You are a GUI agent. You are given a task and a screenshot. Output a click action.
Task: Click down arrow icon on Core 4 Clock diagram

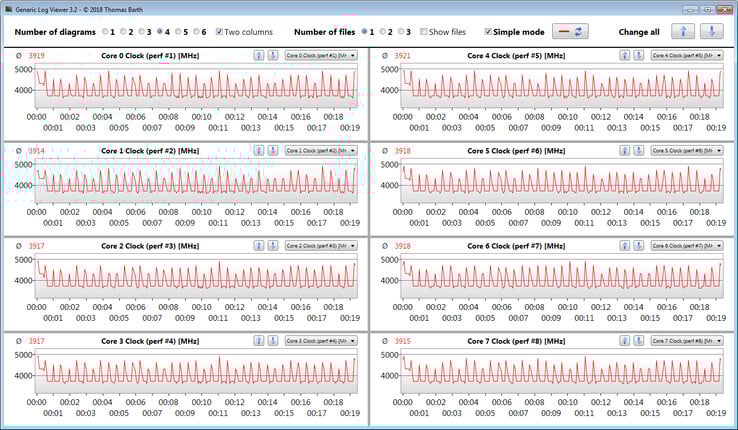coord(638,56)
